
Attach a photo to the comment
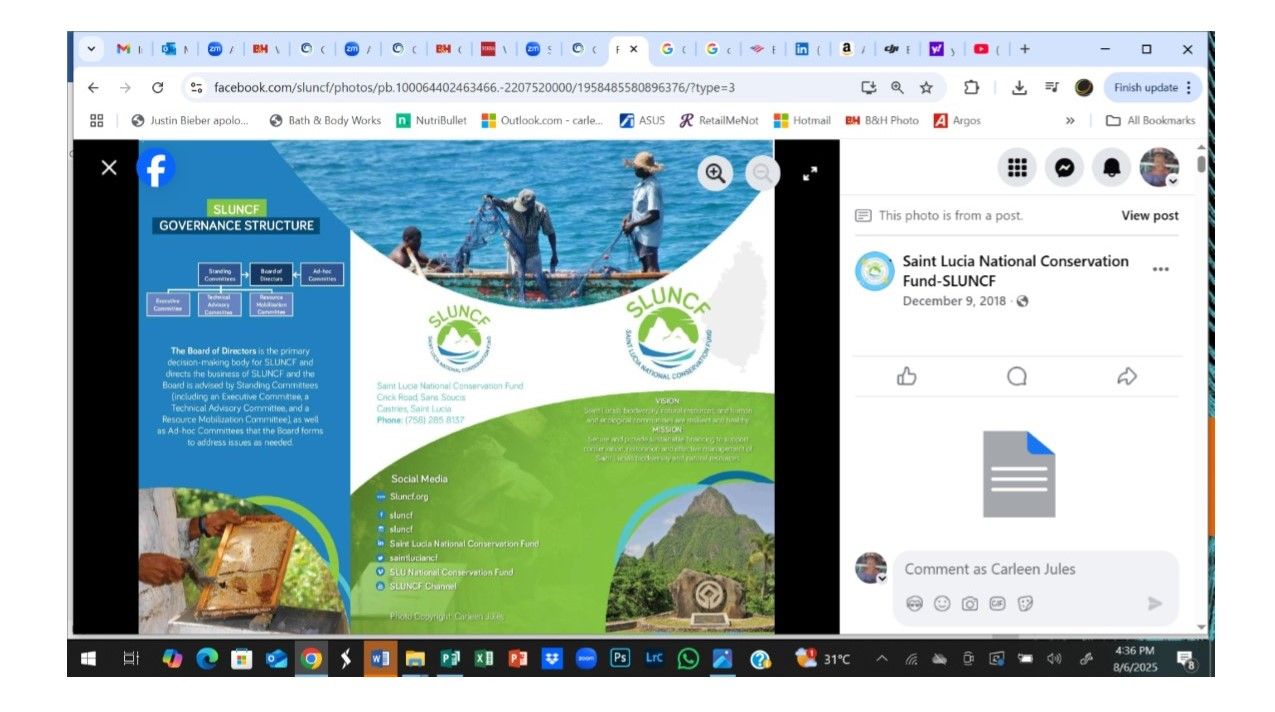[x=969, y=603]
